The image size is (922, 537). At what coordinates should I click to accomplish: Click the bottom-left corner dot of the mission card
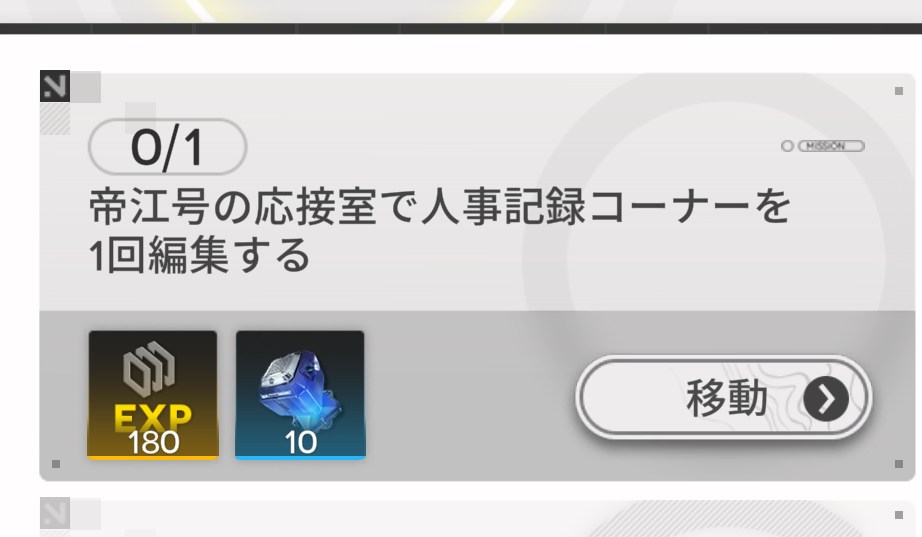(x=56, y=464)
